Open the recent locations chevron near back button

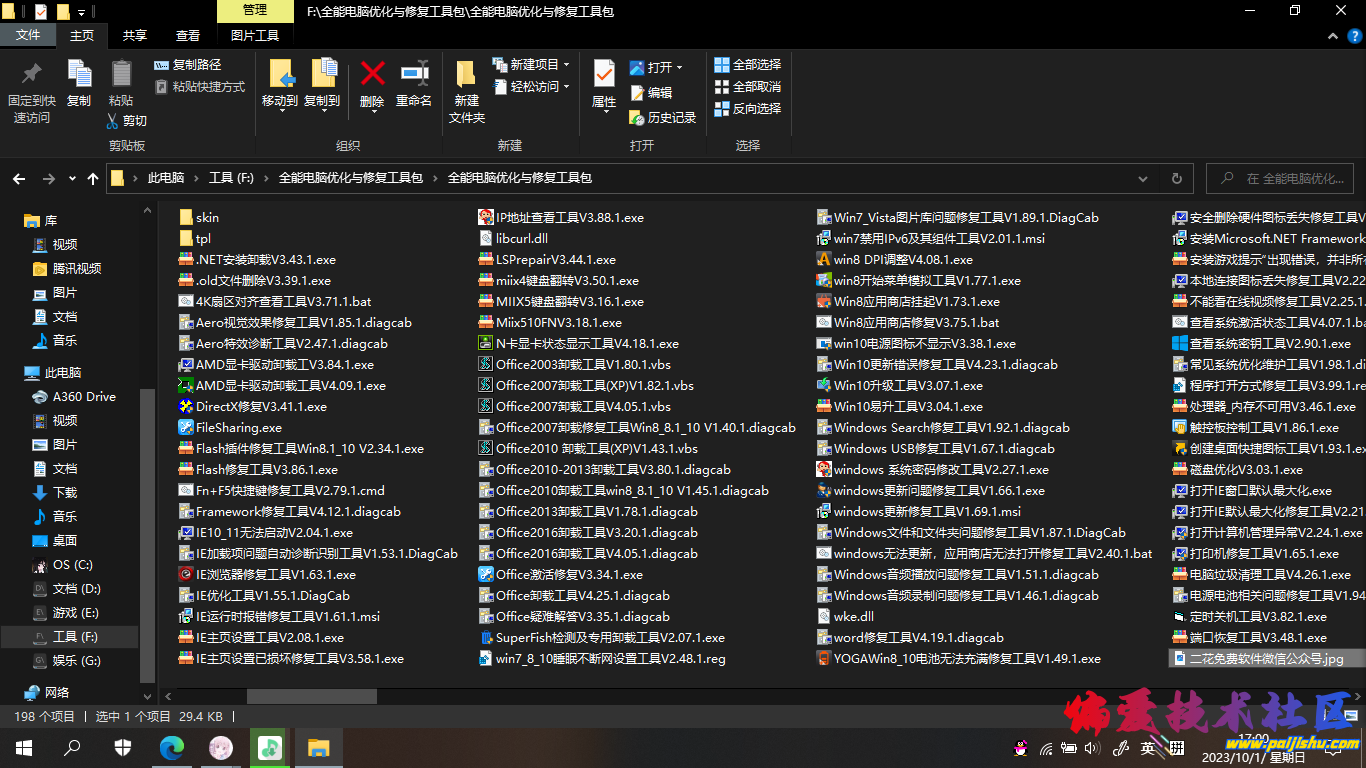point(71,177)
